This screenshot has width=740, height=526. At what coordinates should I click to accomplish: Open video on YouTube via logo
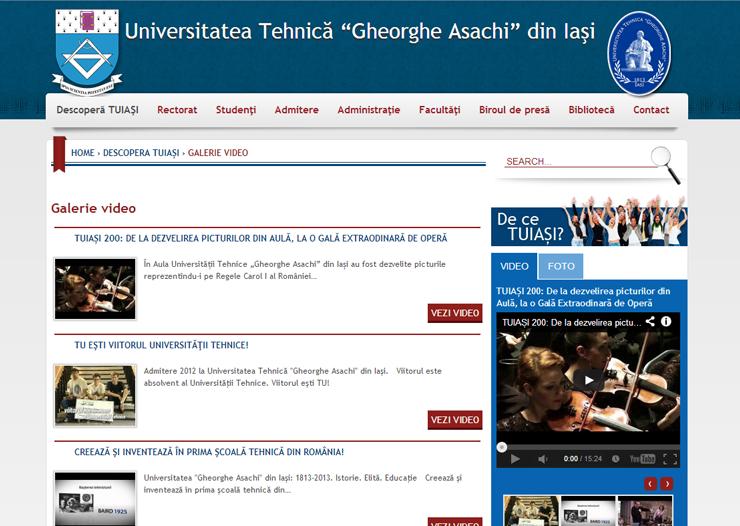pyautogui.click(x=642, y=459)
